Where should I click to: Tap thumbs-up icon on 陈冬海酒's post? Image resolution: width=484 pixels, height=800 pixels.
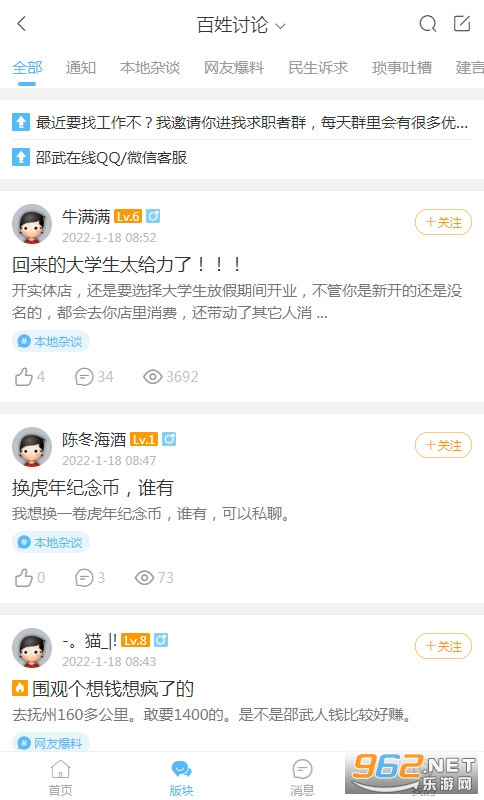click(x=23, y=578)
